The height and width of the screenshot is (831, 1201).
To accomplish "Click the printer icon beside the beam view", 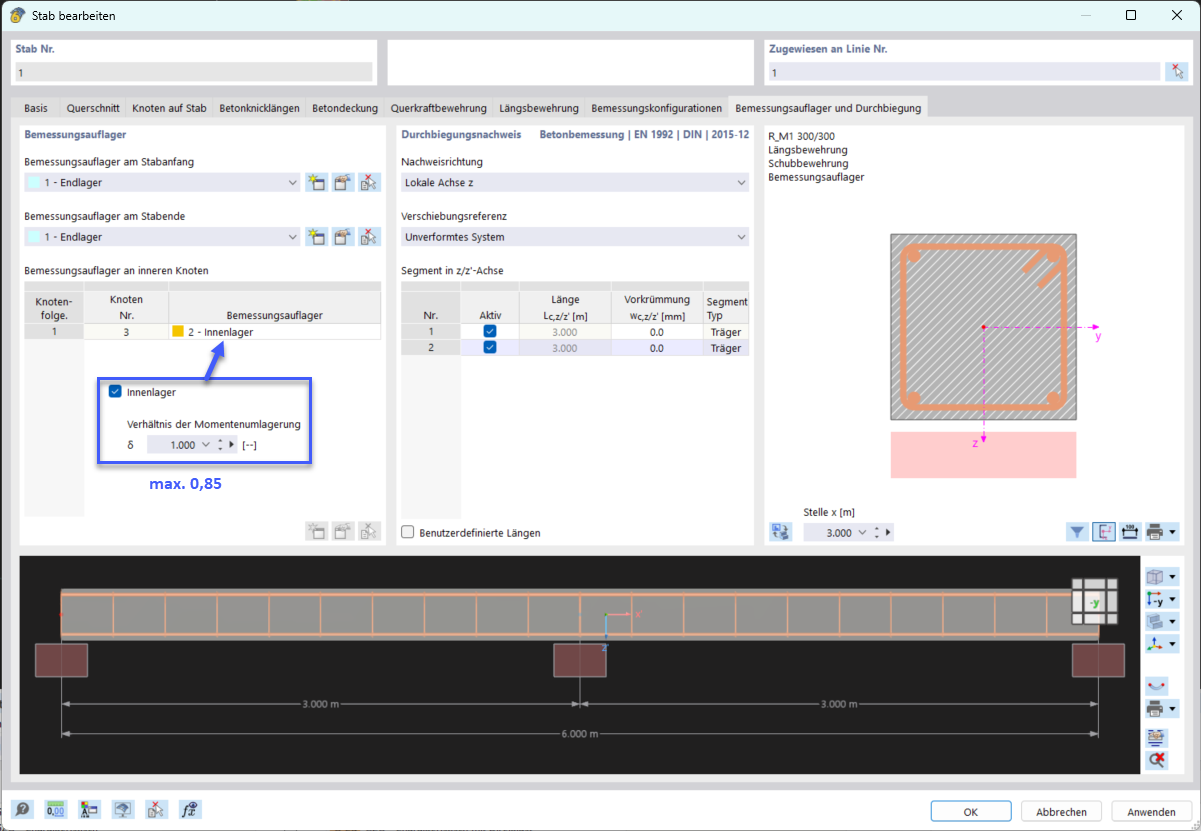I will click(1155, 709).
